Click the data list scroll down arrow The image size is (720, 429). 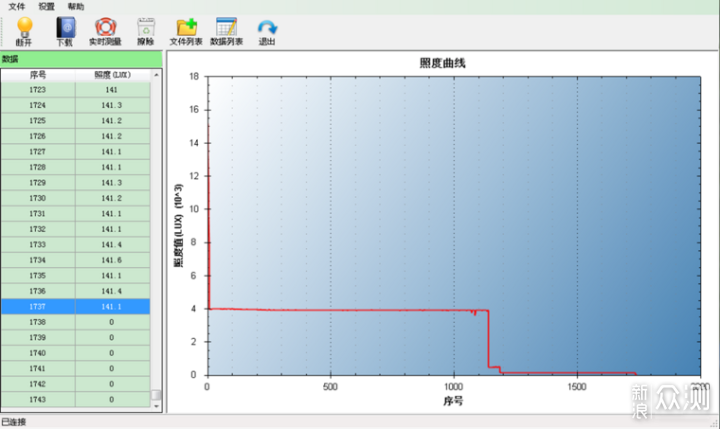[156, 406]
